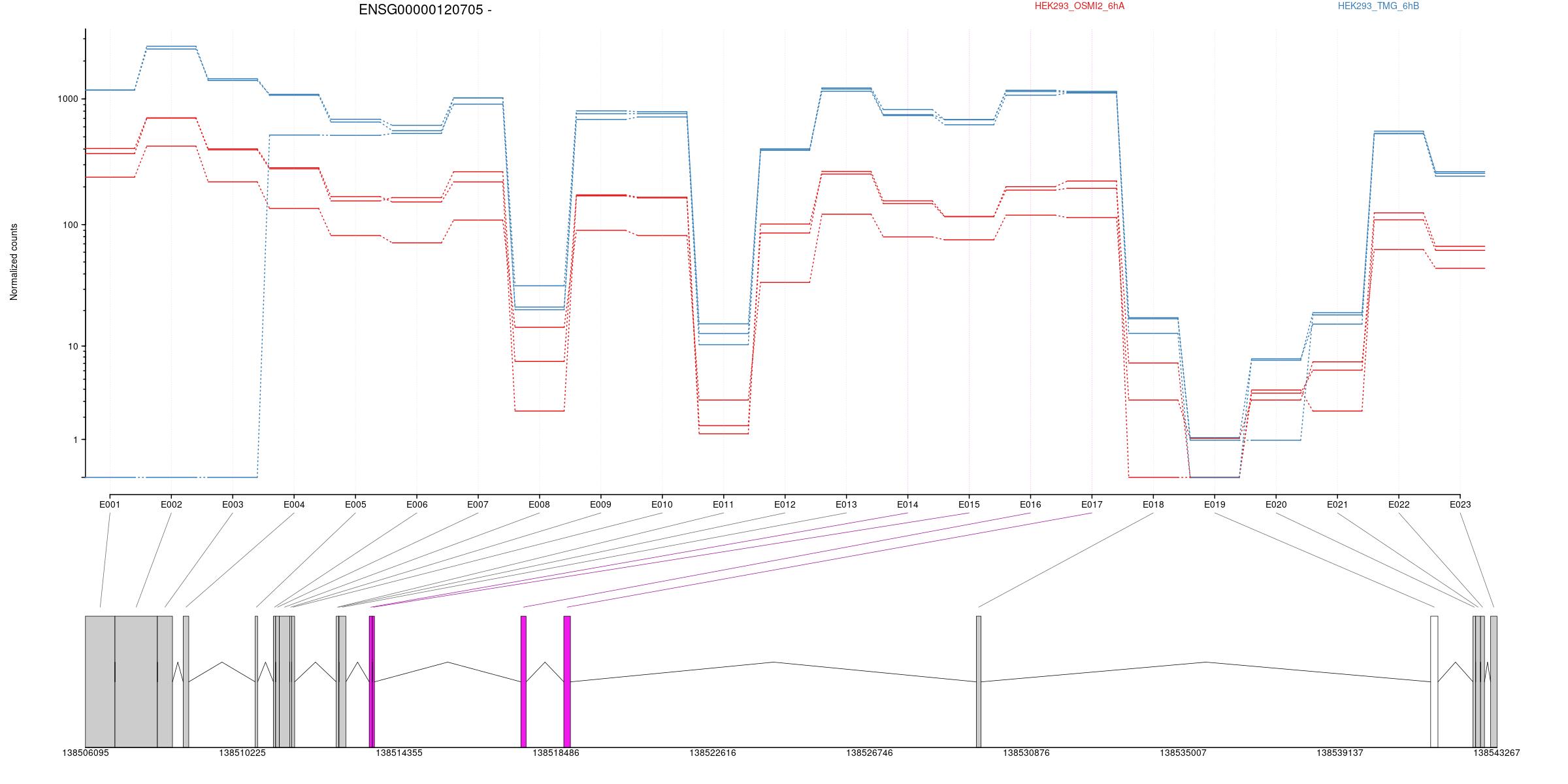Click the E003 exon label
Viewport: 1568px width, 784px height.
[x=233, y=504]
